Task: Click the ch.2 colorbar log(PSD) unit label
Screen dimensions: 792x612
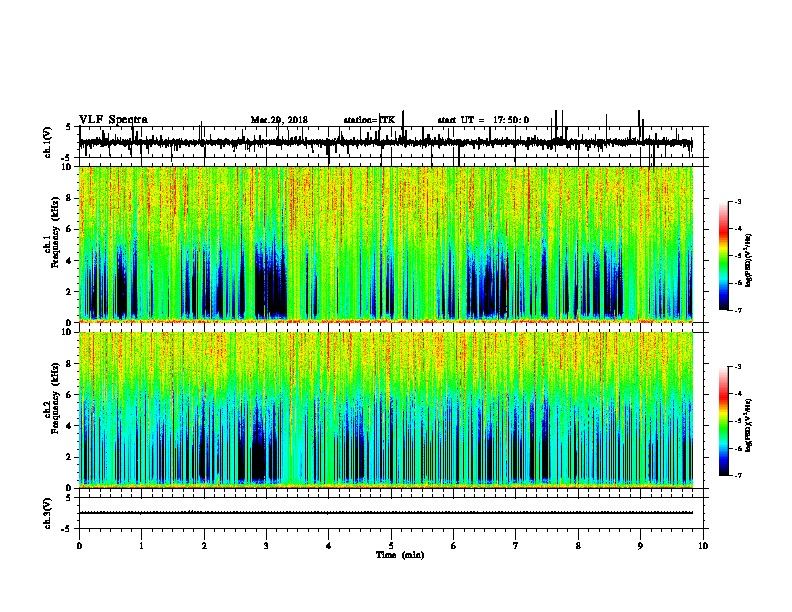Action: 748,425
